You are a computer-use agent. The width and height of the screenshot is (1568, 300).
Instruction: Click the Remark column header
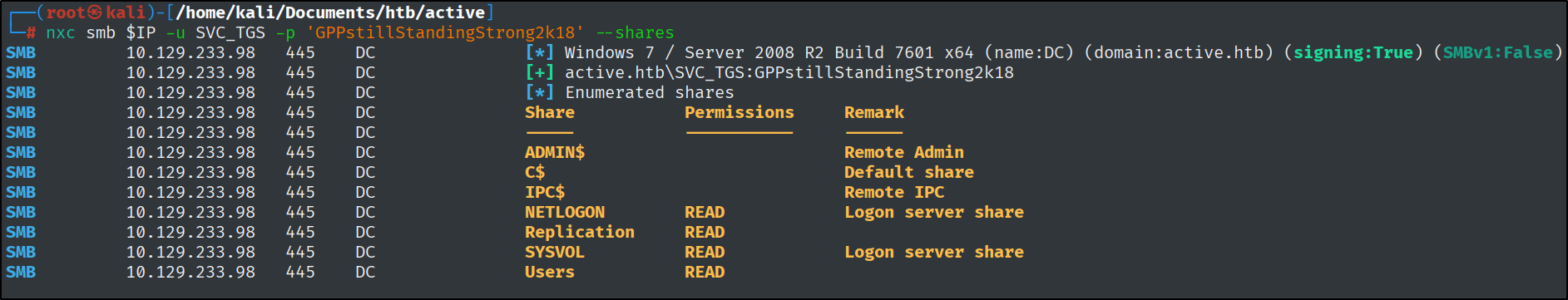tap(874, 112)
